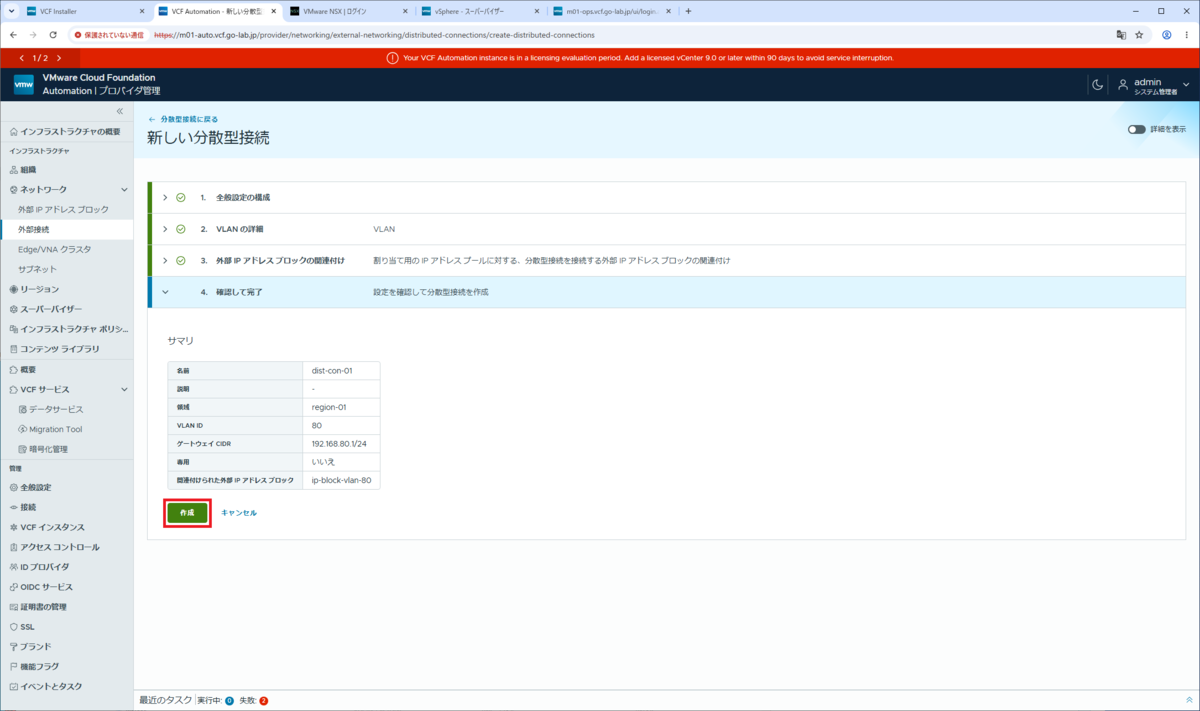Toggle dark mode moon icon
Viewport: 1200px width, 711px height.
[x=1097, y=85]
